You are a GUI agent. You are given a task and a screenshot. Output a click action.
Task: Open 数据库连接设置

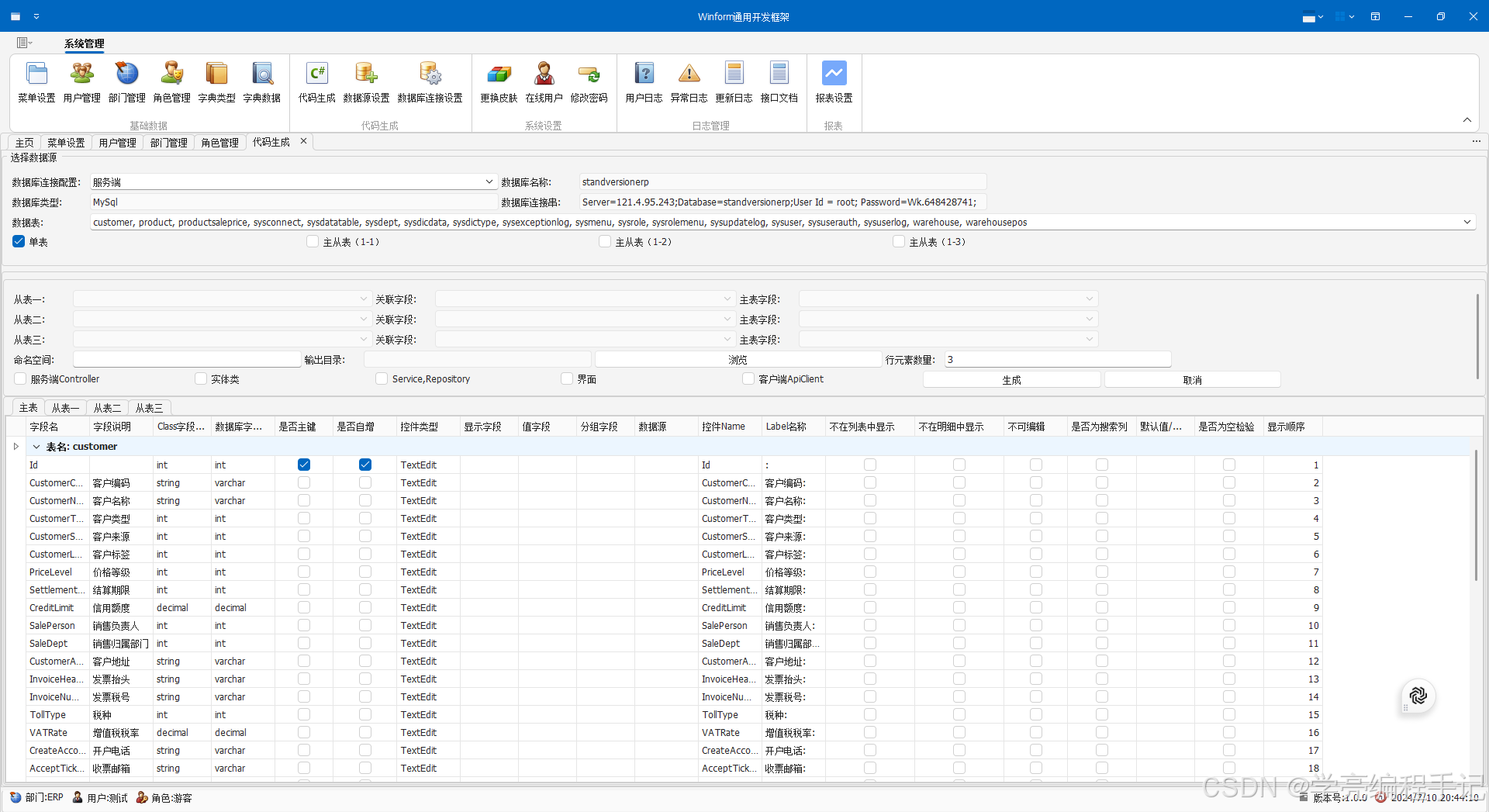(430, 81)
